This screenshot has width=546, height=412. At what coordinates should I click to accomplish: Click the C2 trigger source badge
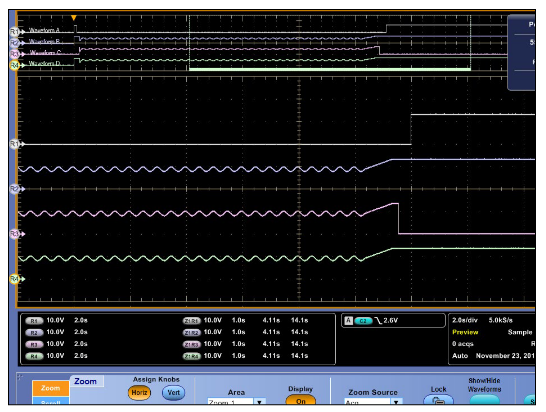tap(363, 321)
